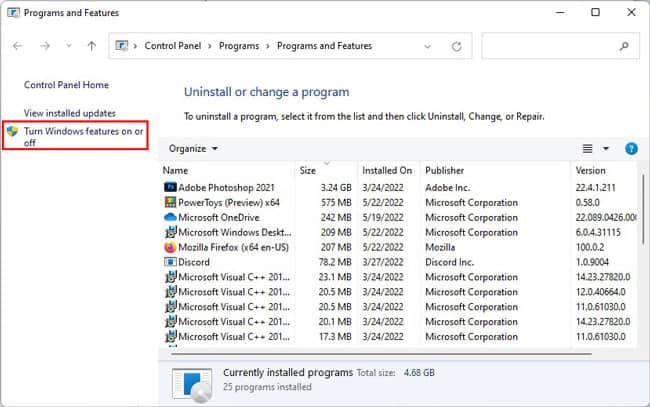This screenshot has height=407, width=650.
Task: Click the Adobe Inc. publisher cell
Action: click(x=447, y=187)
